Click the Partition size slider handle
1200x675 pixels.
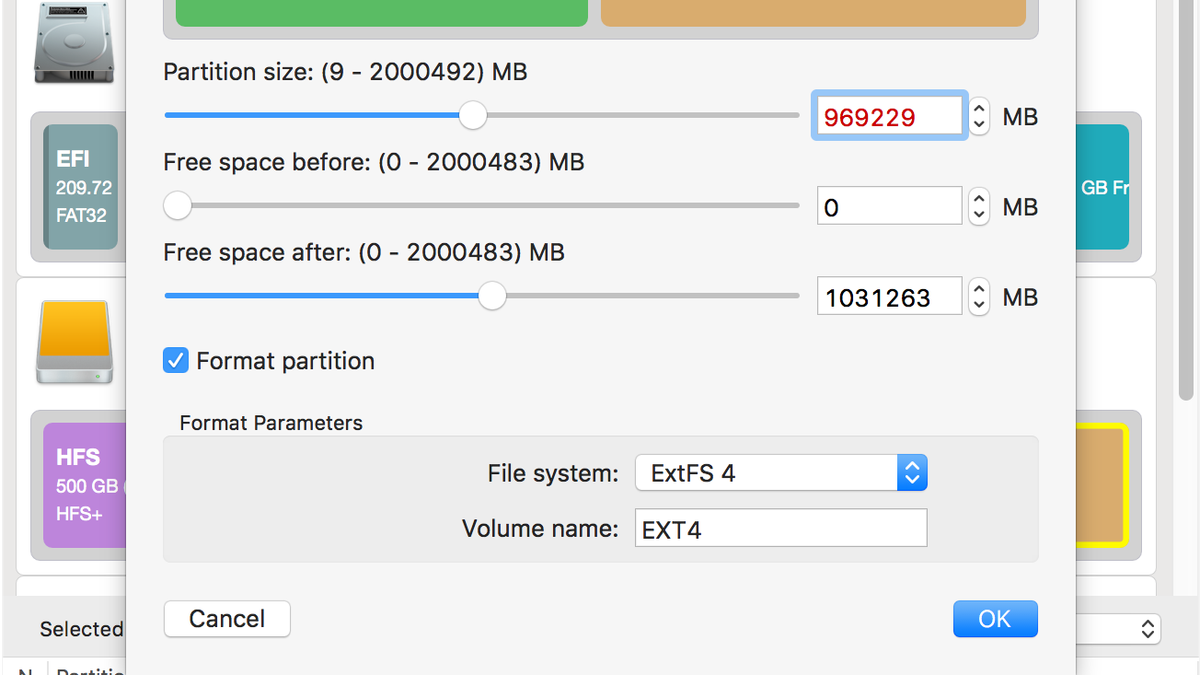(473, 115)
